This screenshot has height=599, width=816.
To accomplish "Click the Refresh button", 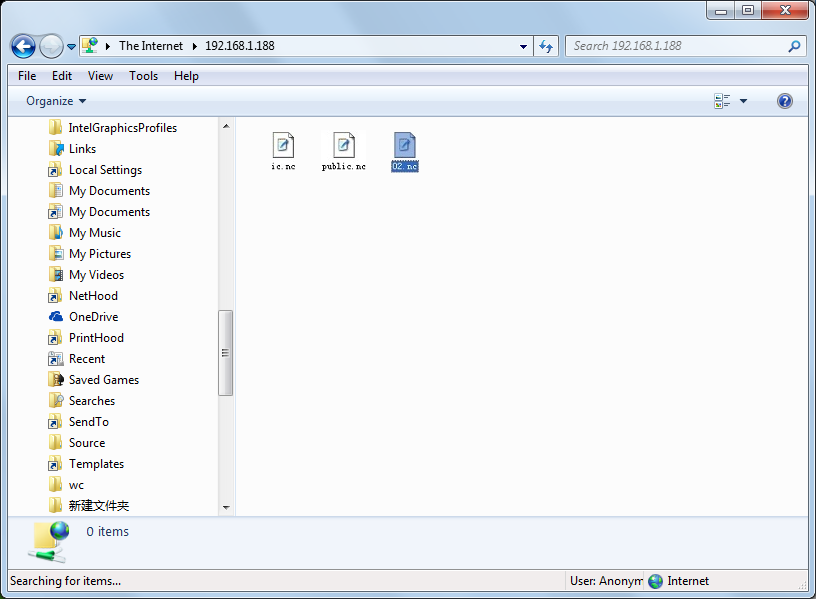I will 546,46.
